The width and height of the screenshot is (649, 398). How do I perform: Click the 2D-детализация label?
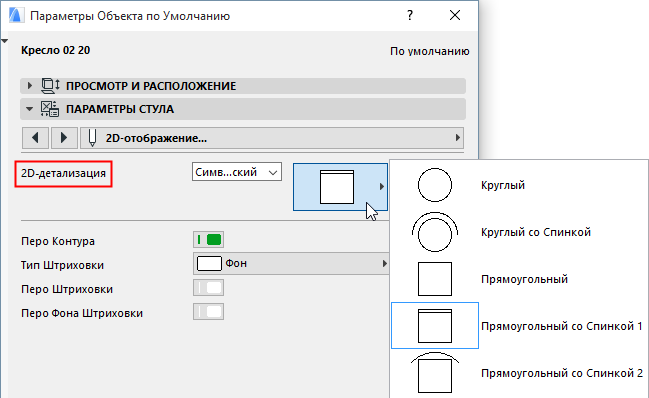pos(63,173)
